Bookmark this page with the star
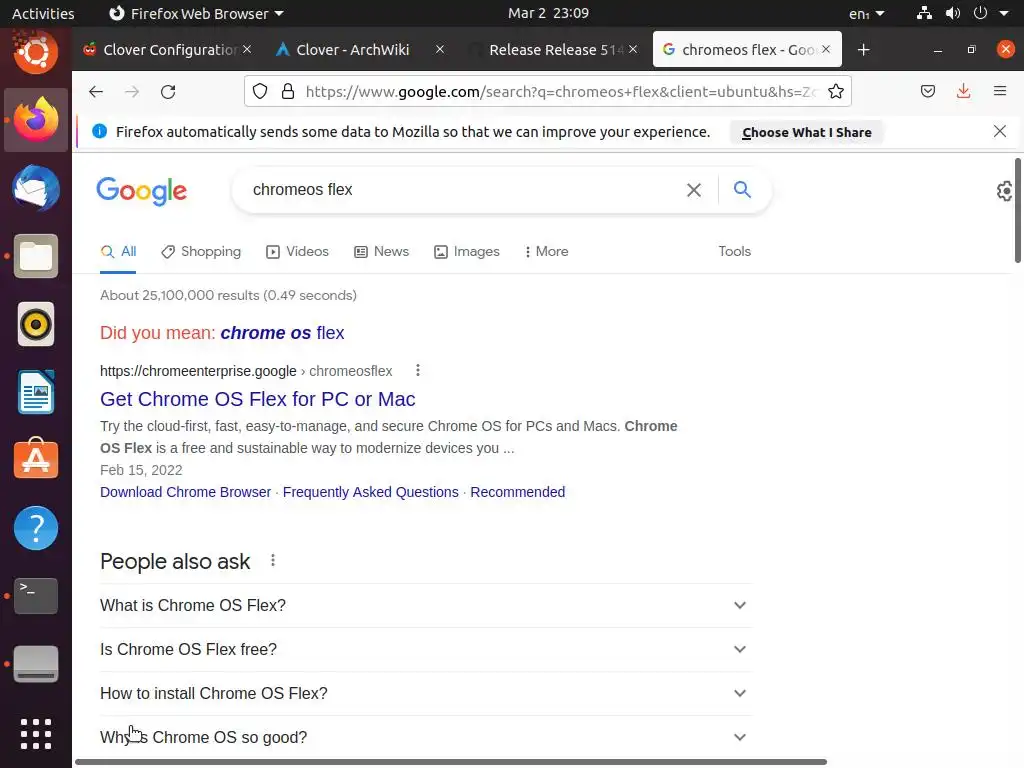 point(836,91)
